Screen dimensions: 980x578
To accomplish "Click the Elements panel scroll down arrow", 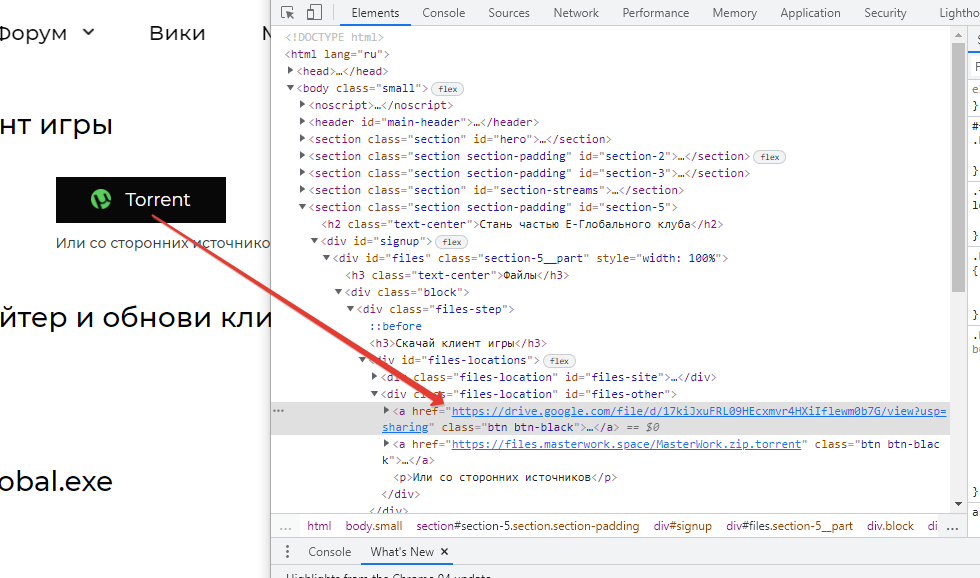I will pos(958,504).
